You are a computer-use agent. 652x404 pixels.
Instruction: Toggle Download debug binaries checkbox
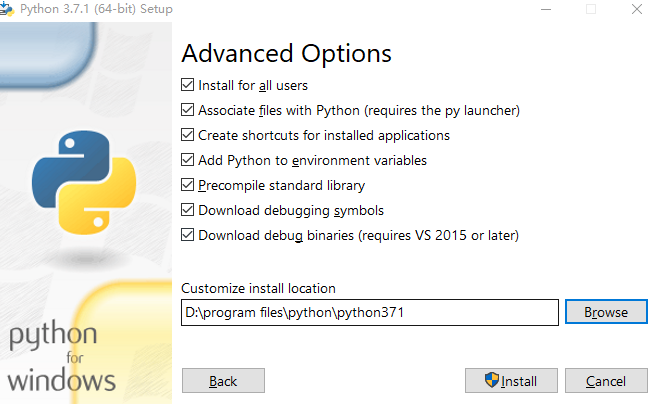point(188,234)
